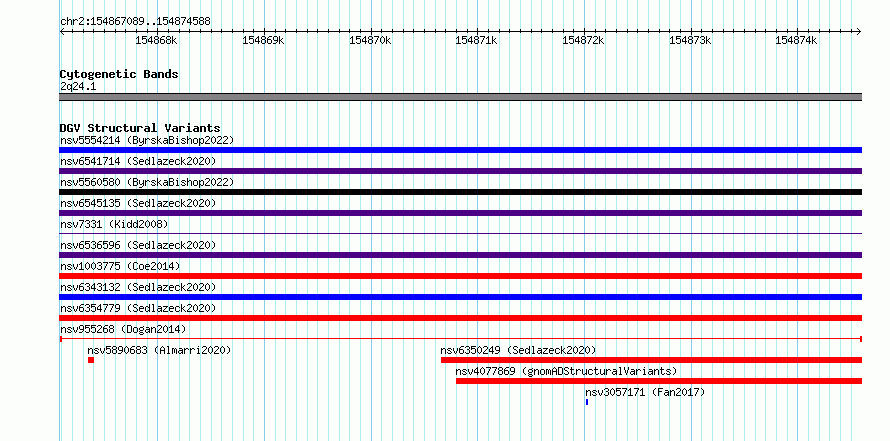Open nsv5560580 (ByrskaBishop2022) variant label
Image resolution: width=890 pixels, height=441 pixels.
pos(147,182)
